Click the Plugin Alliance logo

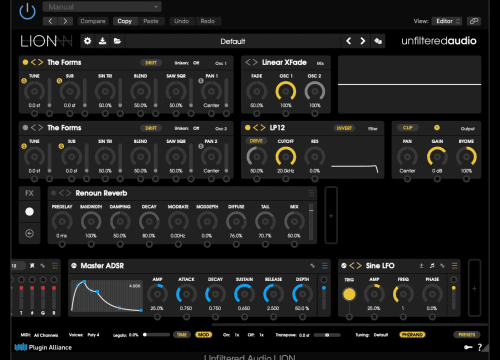coord(43,347)
